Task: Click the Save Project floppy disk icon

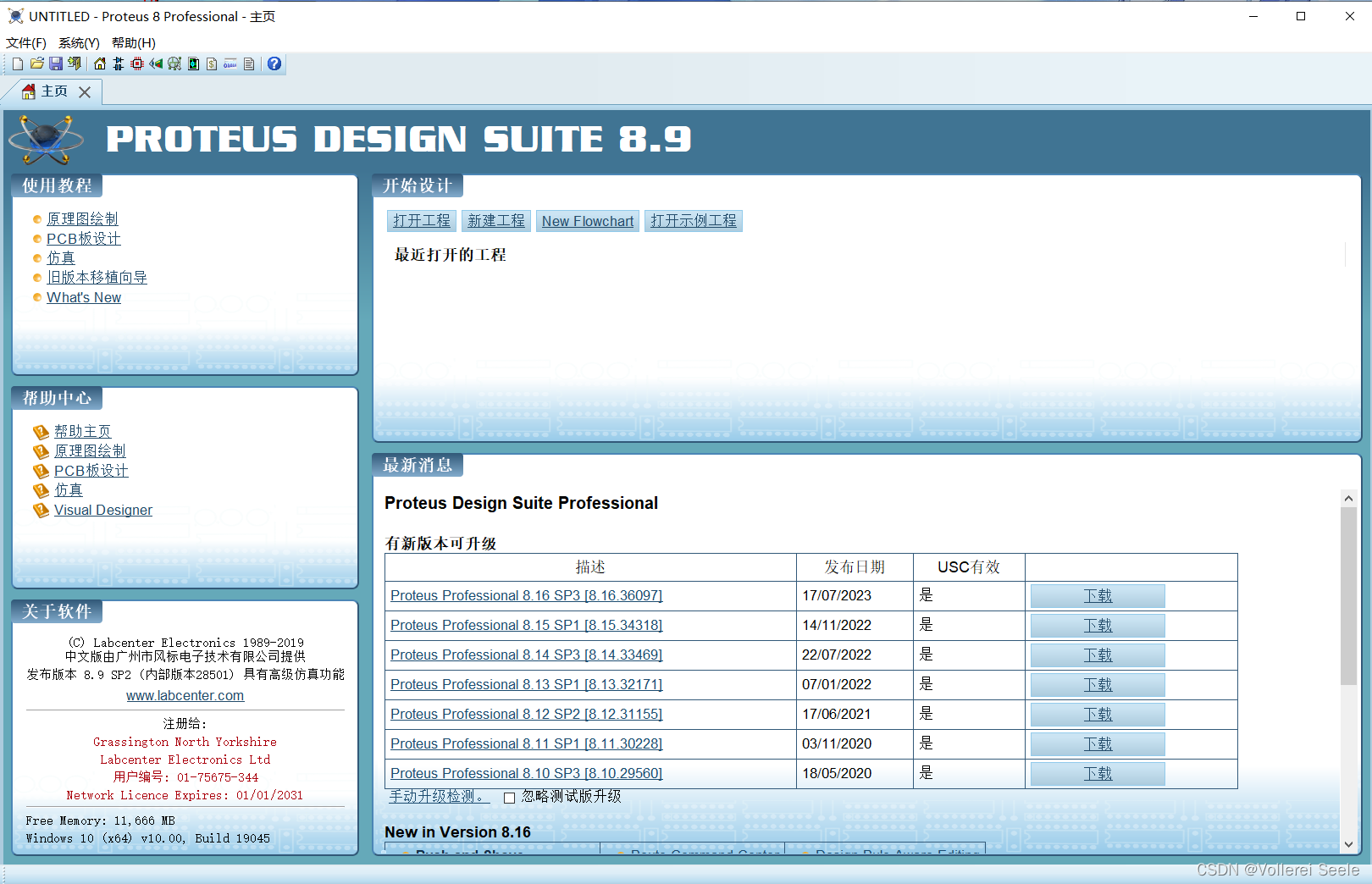Action: 56,64
